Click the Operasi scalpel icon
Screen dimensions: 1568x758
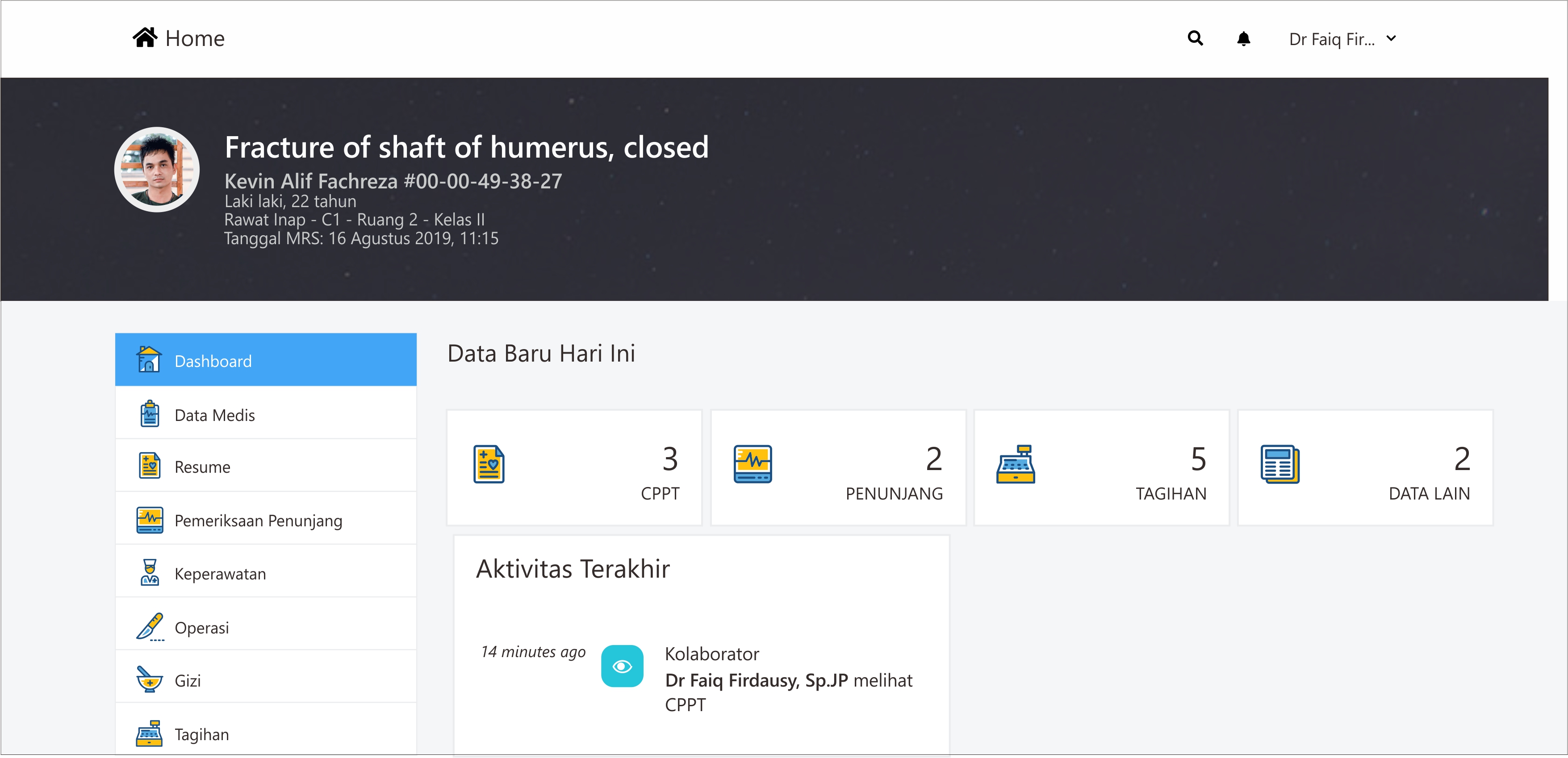150,627
